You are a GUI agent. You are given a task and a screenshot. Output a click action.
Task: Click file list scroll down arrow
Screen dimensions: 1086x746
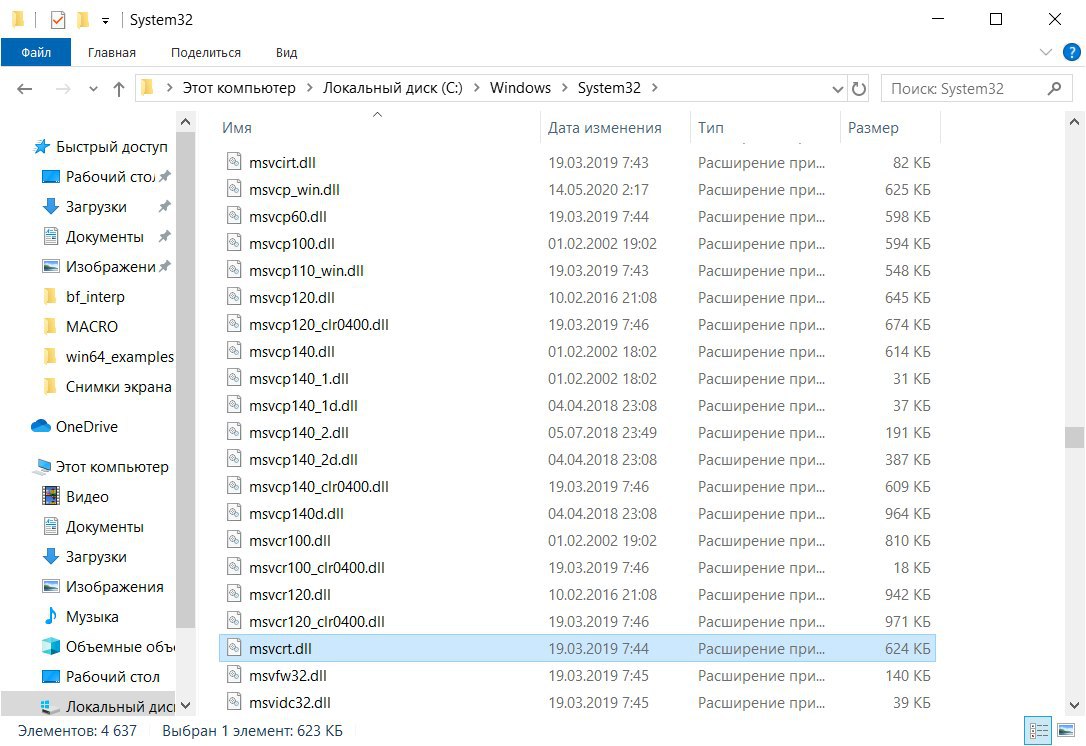click(x=1074, y=707)
